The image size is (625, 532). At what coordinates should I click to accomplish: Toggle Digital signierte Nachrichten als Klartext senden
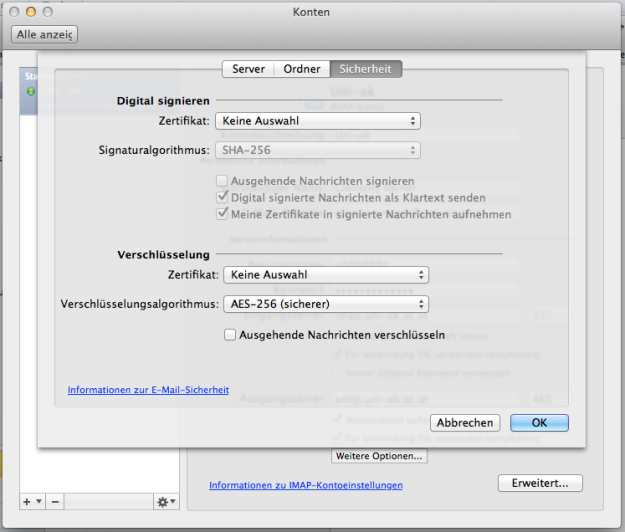(222, 198)
